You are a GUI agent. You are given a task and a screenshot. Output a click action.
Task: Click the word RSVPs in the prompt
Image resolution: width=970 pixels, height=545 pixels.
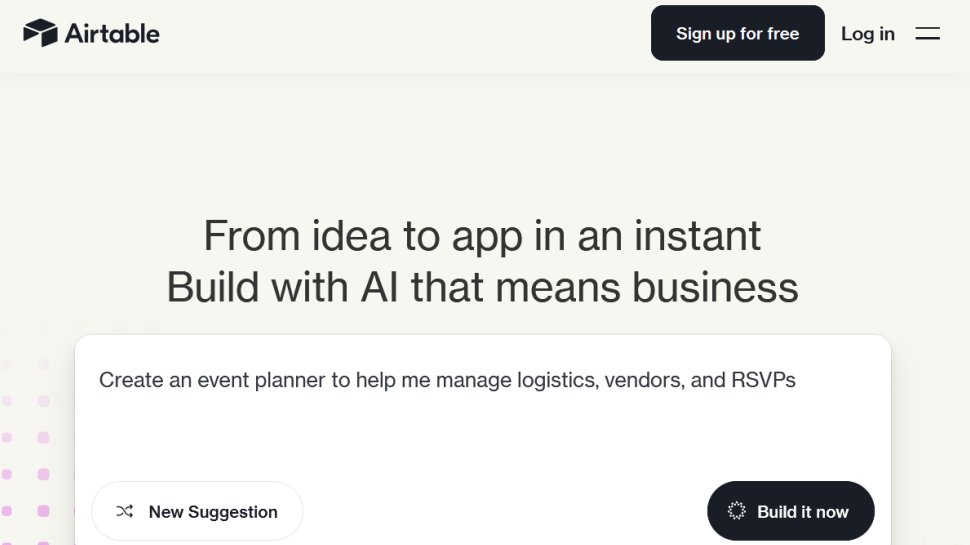tap(763, 380)
